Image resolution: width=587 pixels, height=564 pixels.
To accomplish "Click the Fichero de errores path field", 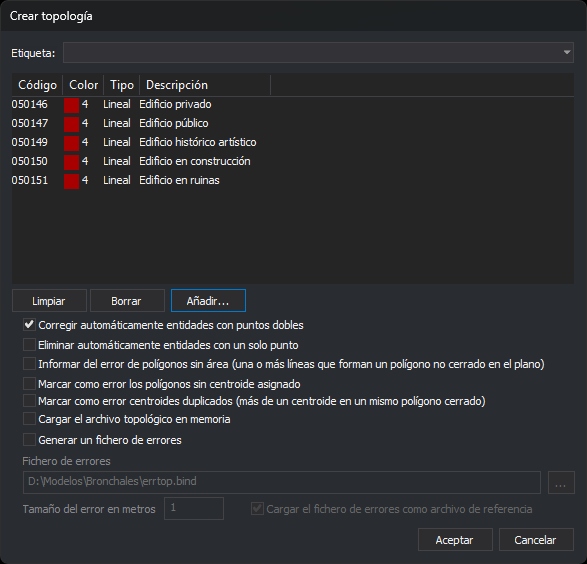I will (282, 482).
